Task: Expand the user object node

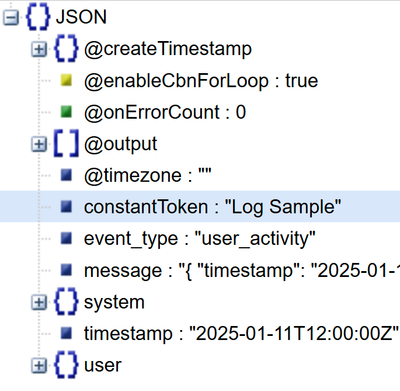Action: 39,365
